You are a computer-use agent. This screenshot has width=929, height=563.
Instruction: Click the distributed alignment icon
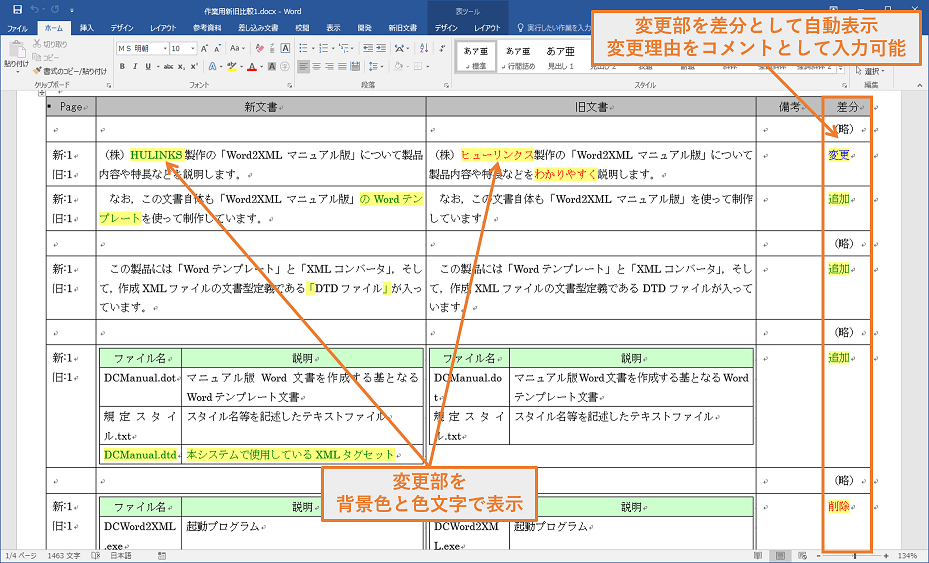pyautogui.click(x=355, y=66)
